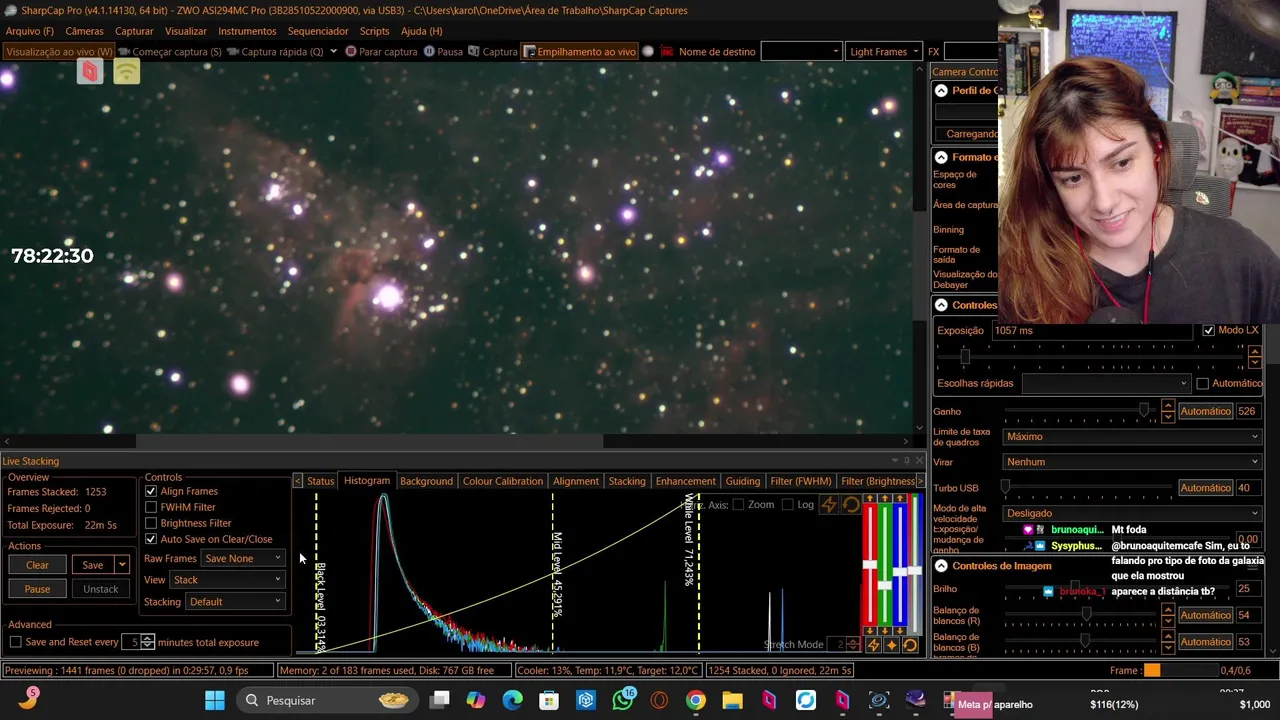1280x720 pixels.
Task: Click Pause button in Actions
Action: click(x=37, y=589)
